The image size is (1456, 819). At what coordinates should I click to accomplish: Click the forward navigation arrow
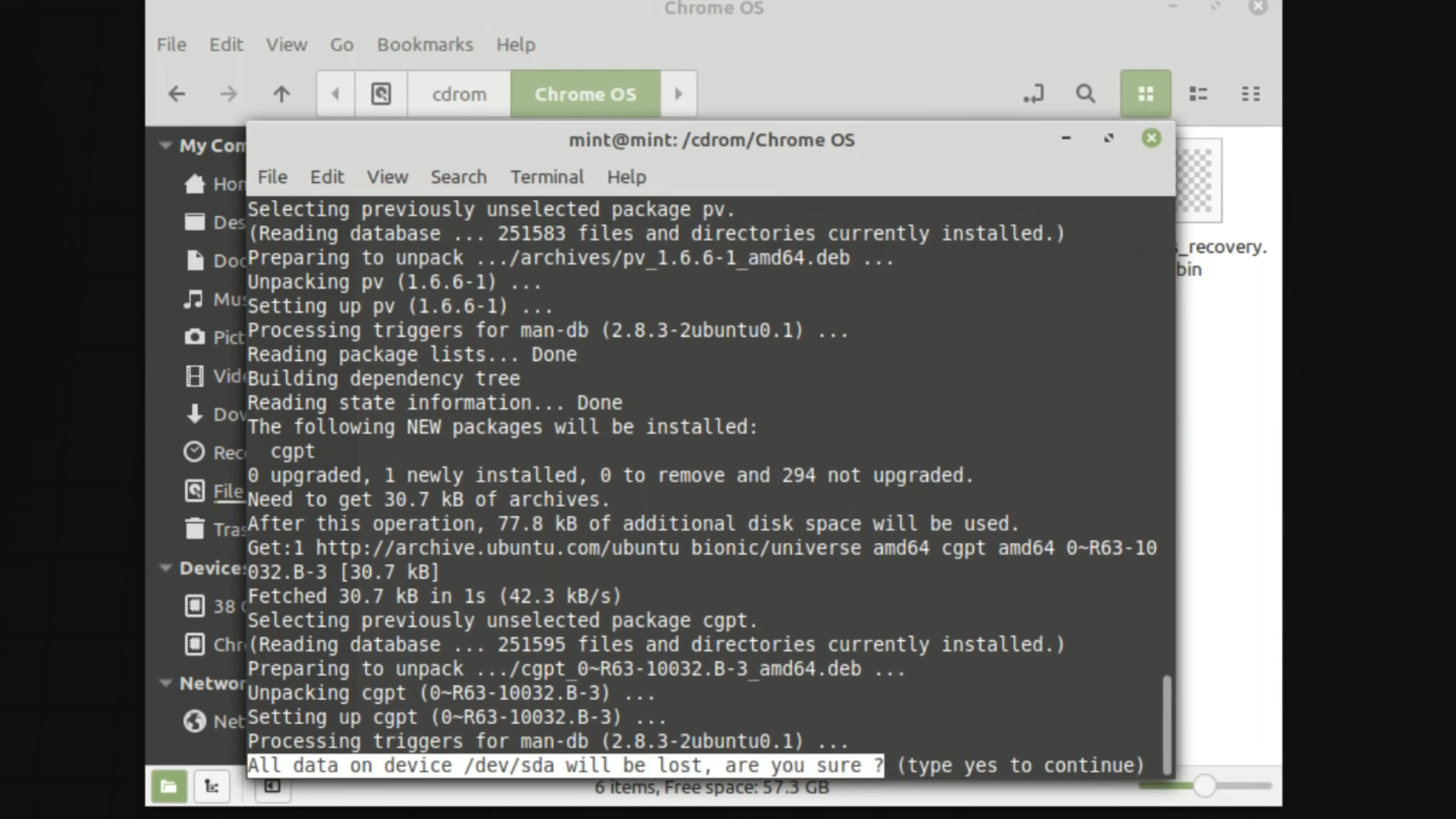[228, 94]
